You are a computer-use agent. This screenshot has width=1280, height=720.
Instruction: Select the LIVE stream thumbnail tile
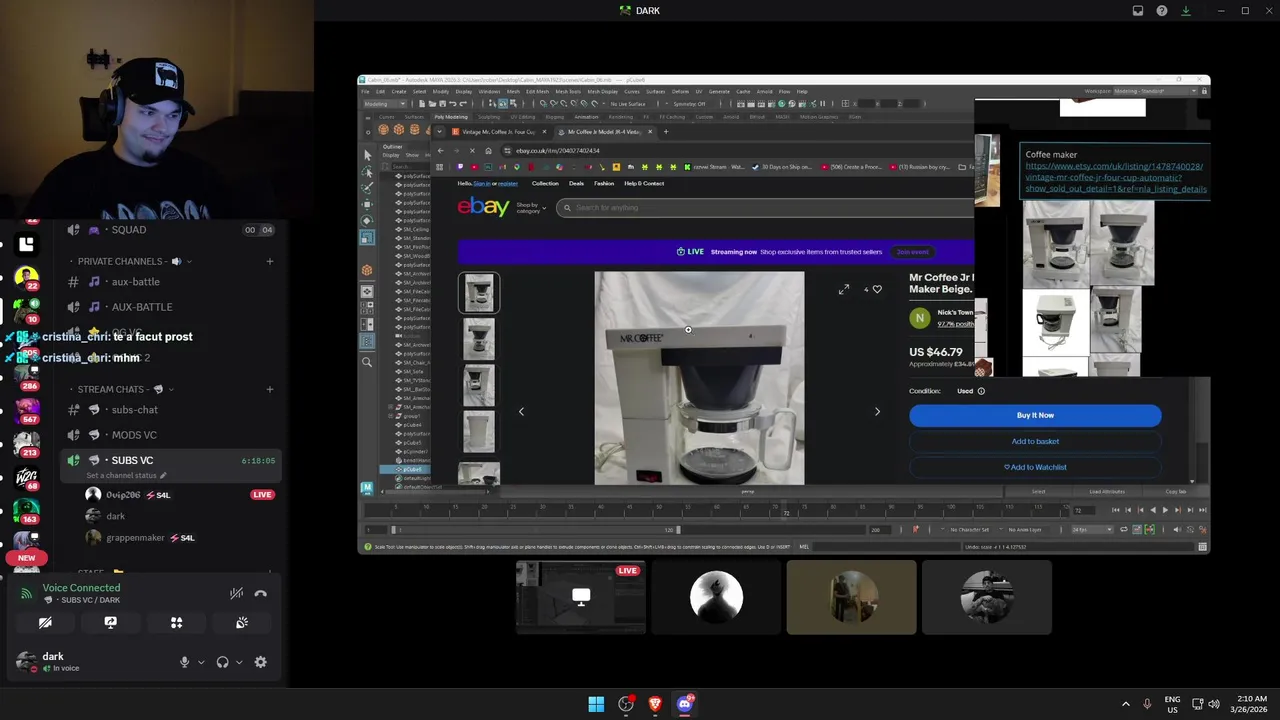pyautogui.click(x=580, y=597)
